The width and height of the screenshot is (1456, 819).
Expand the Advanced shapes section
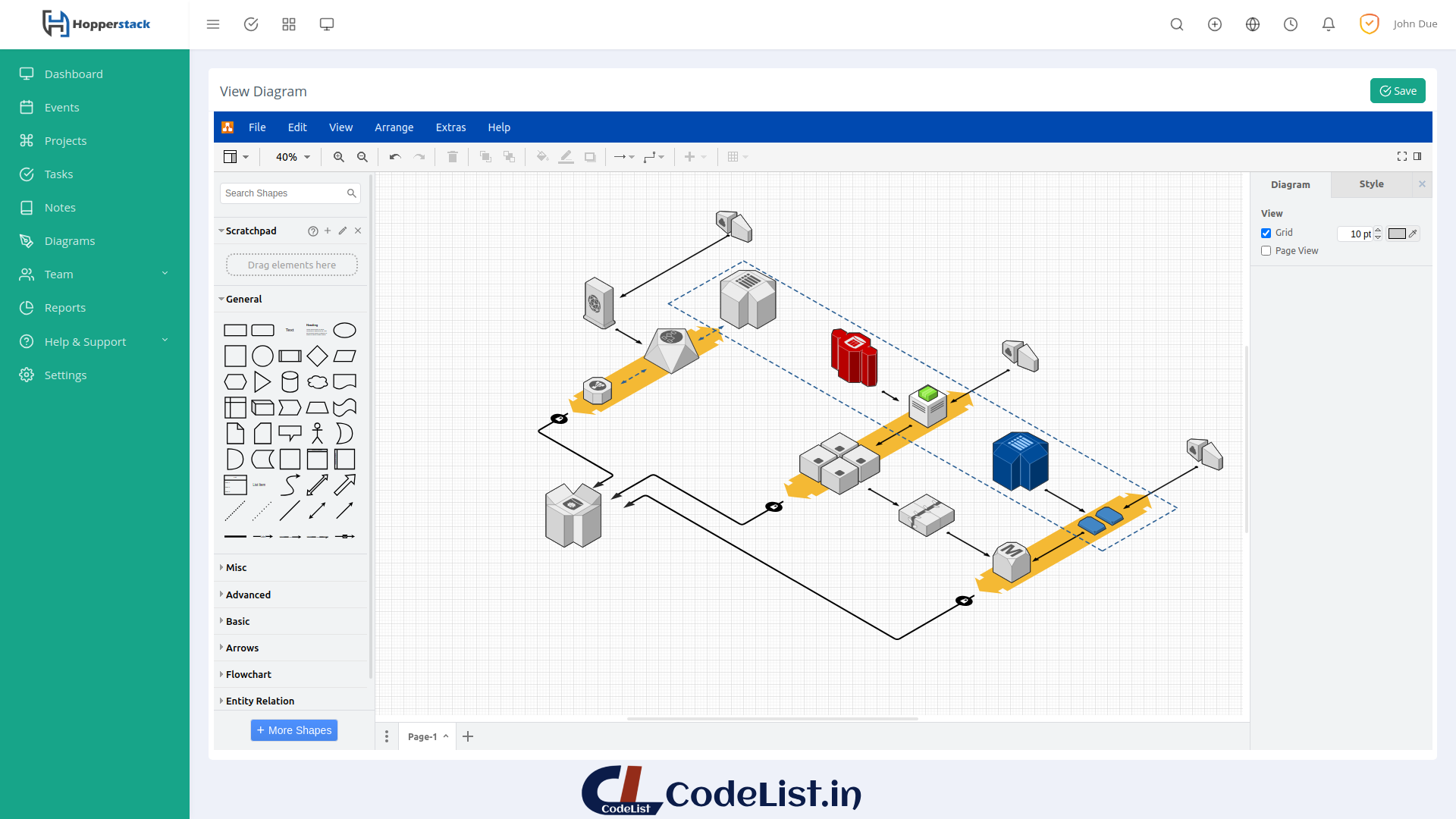[x=247, y=594]
